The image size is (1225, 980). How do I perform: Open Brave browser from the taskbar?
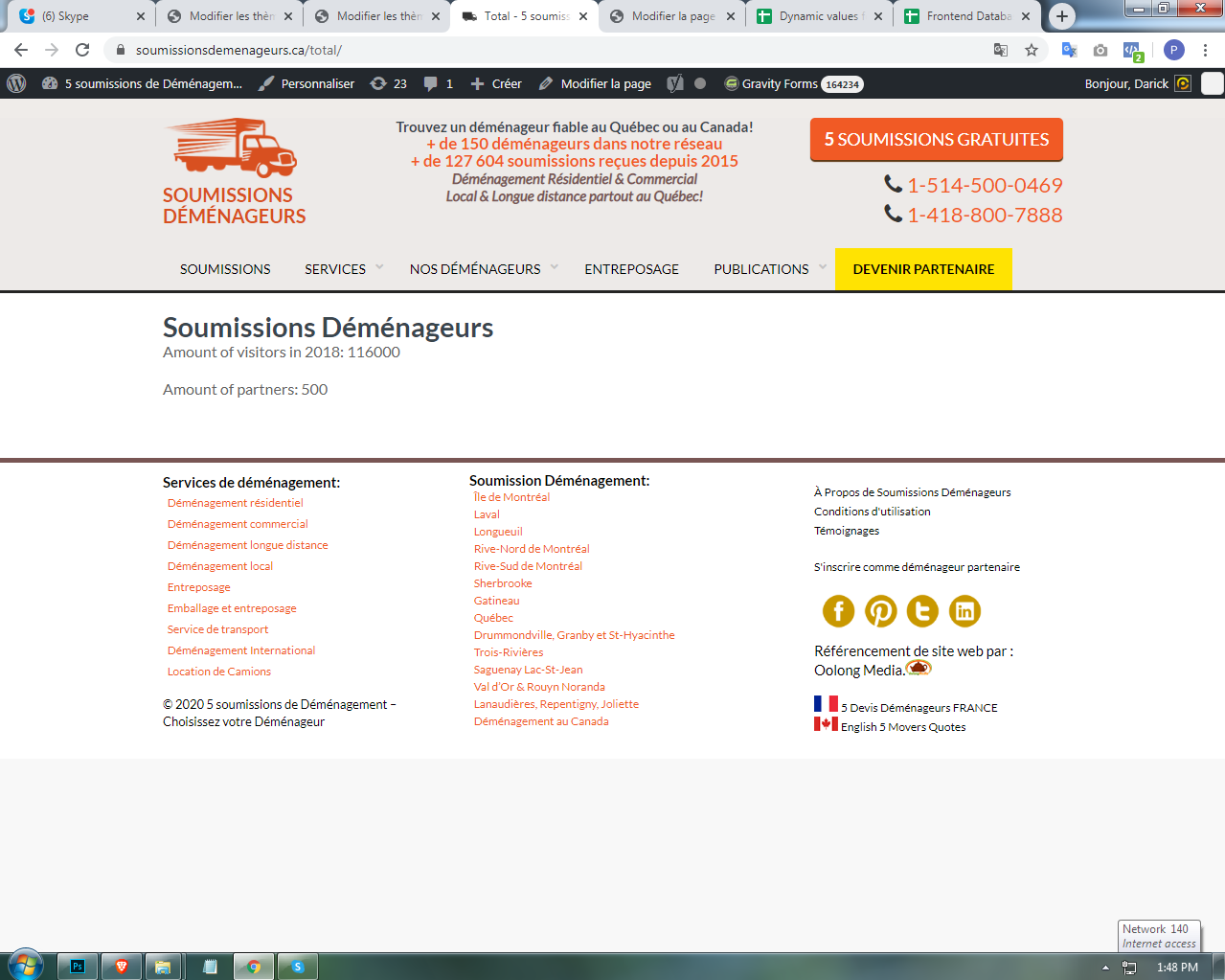pos(122,967)
